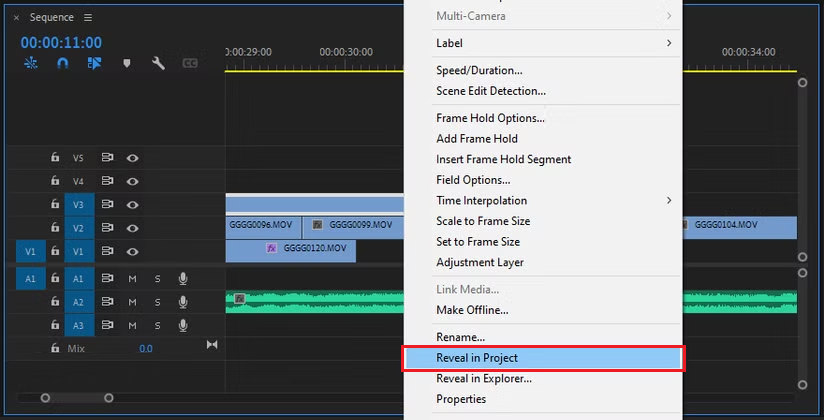Enable voice-over record on track A3
Screen dimensions: 824x420
[x=183, y=325]
